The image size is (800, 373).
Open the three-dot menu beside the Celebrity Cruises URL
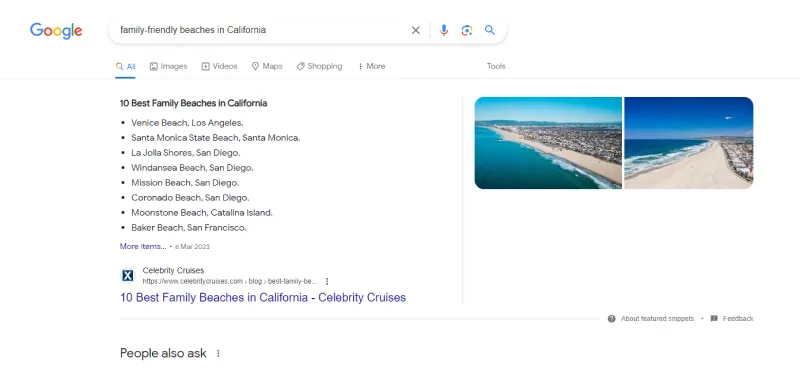(x=327, y=281)
